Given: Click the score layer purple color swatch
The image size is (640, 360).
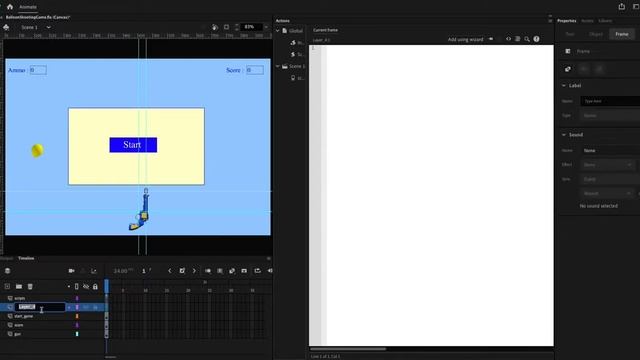Looking at the screenshot, I should (x=77, y=325).
